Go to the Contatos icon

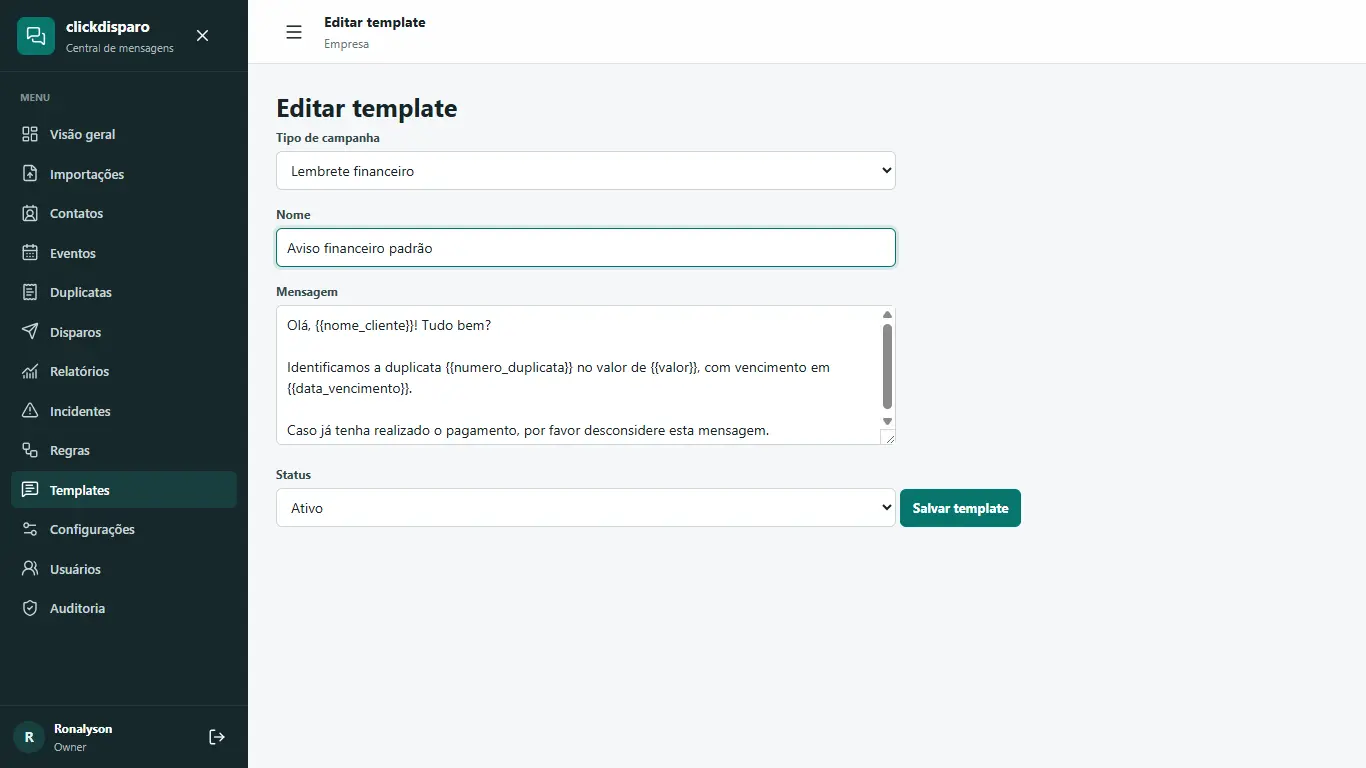pos(30,213)
